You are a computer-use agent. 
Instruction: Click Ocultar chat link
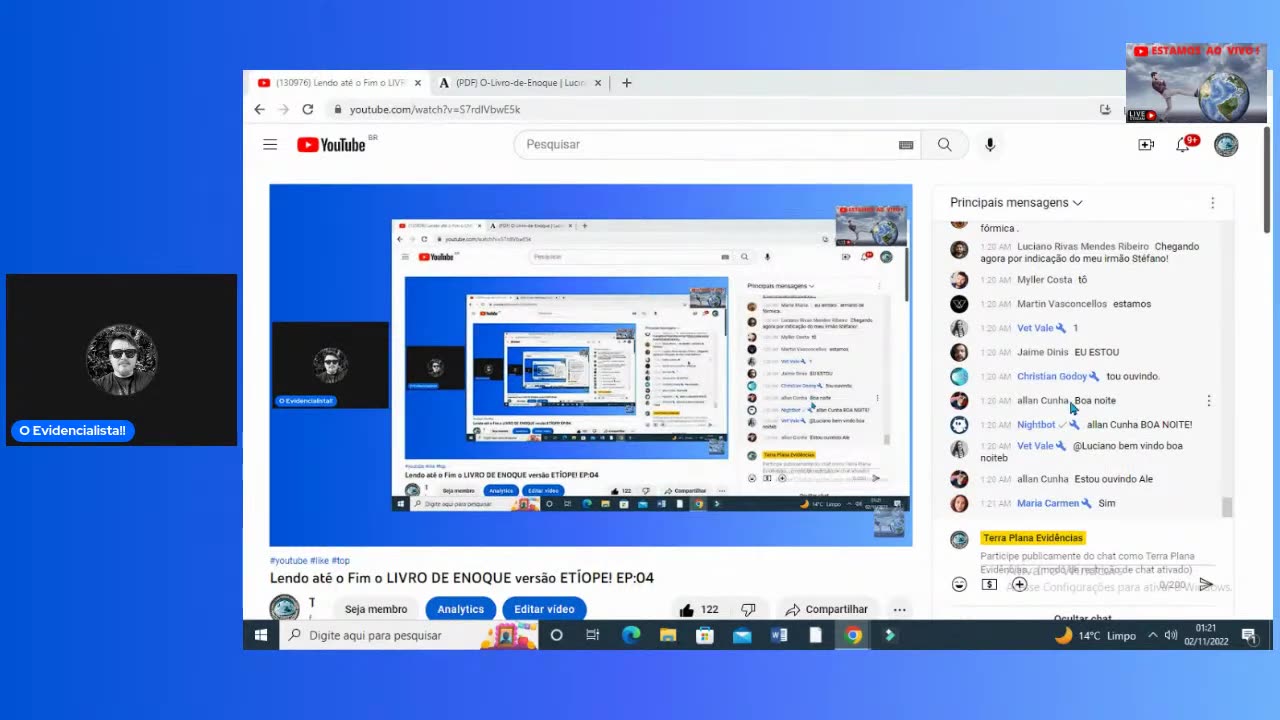point(1083,616)
